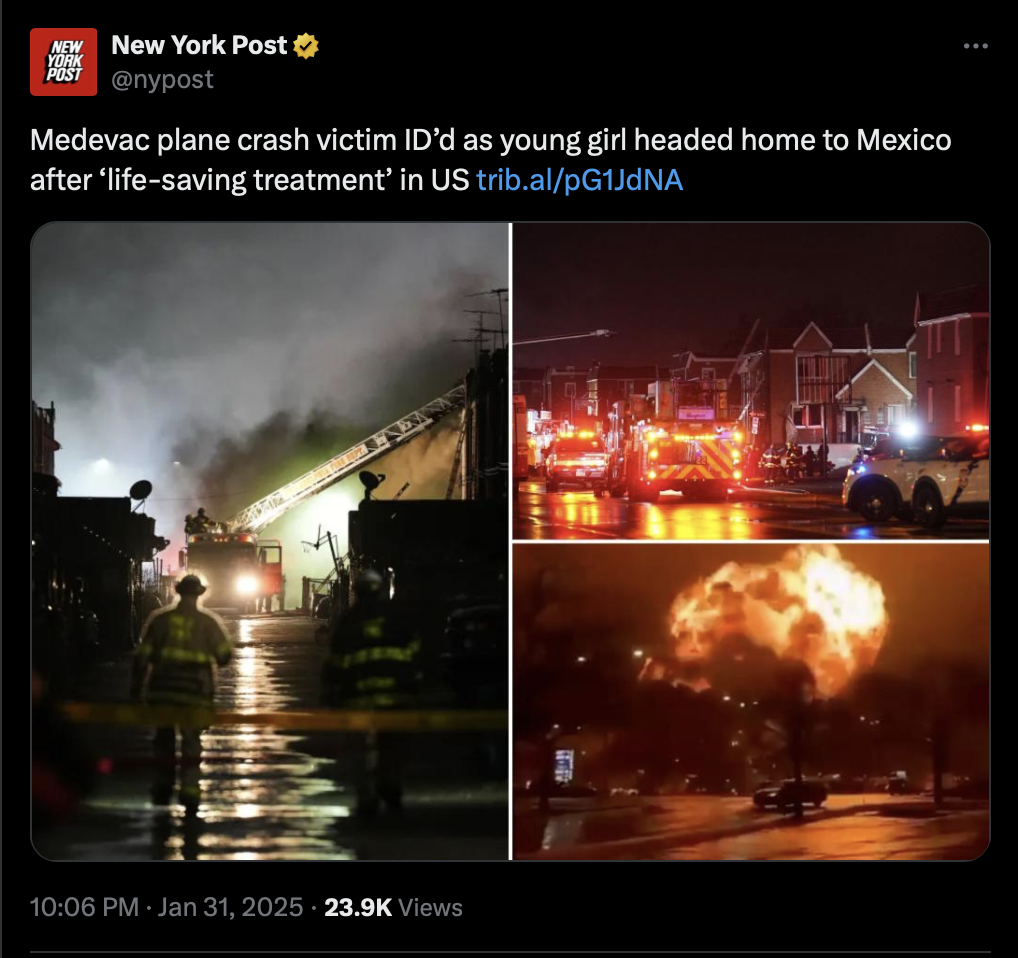Image resolution: width=1018 pixels, height=958 pixels.
Task: Open the trib.al/pG1JdNA article link
Action: point(579,180)
